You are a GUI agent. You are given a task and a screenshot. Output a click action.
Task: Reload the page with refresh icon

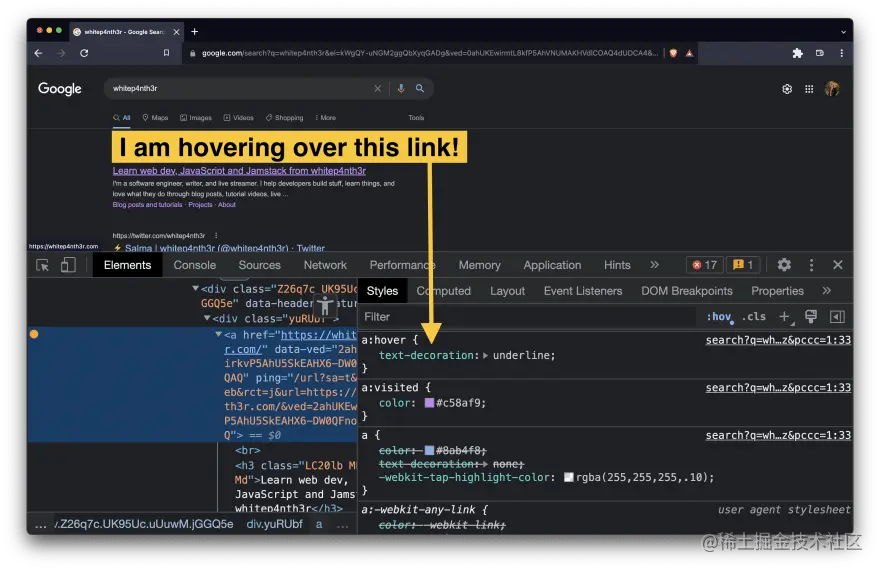point(84,53)
